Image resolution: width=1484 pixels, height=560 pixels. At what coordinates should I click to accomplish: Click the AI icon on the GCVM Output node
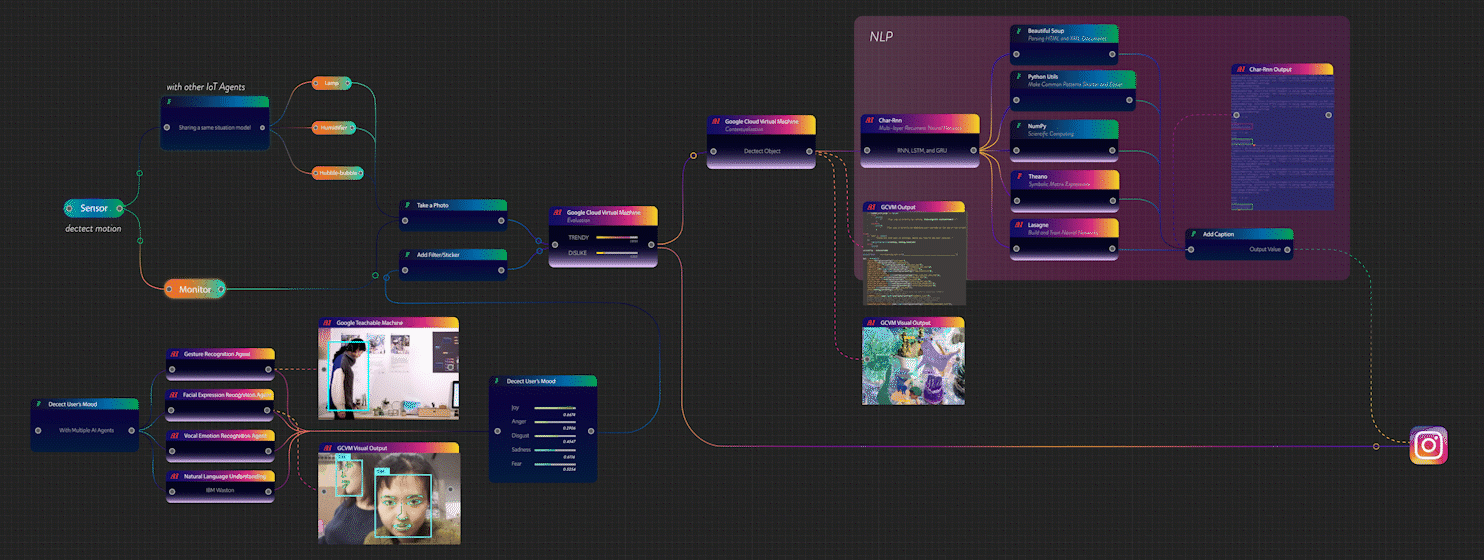pos(872,207)
